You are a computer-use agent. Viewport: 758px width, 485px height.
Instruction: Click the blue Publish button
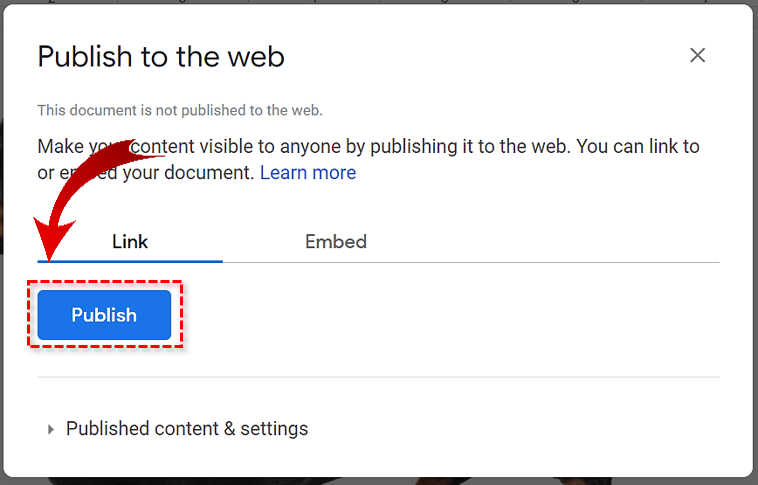point(104,315)
